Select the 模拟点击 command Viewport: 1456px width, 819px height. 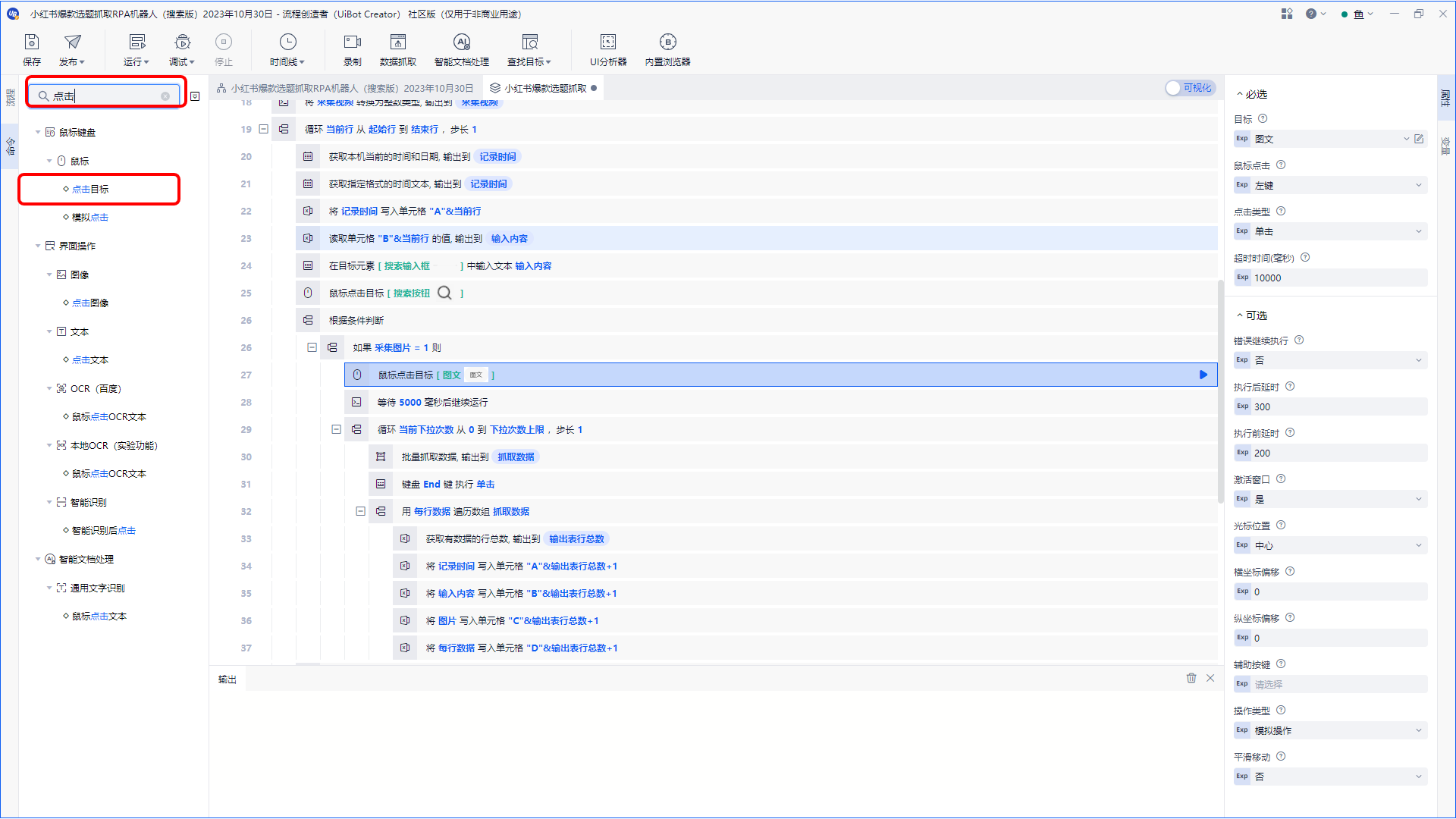(x=90, y=217)
